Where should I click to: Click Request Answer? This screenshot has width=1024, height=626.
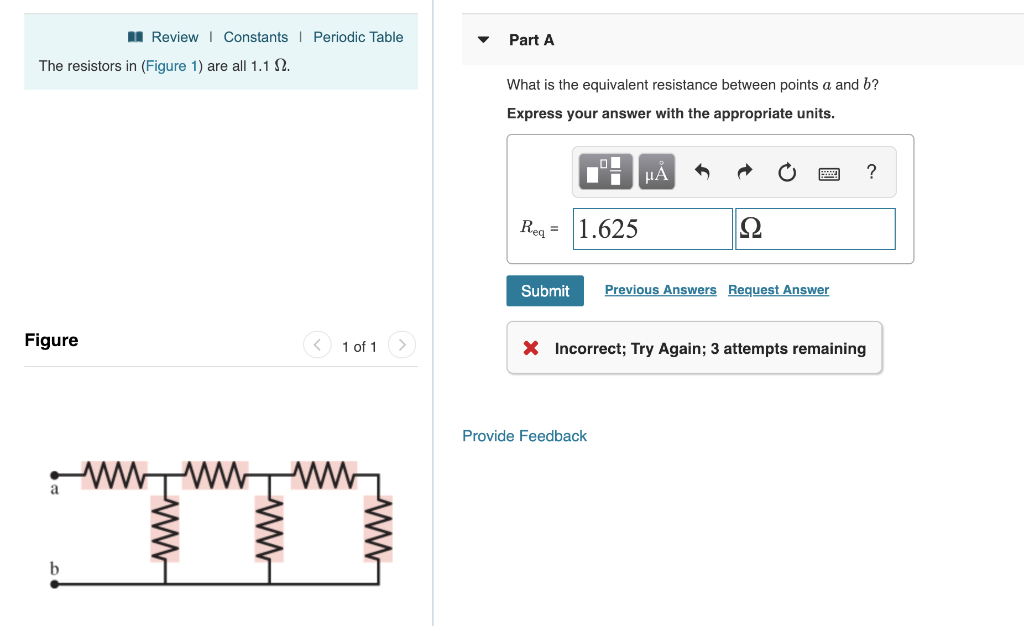778,289
